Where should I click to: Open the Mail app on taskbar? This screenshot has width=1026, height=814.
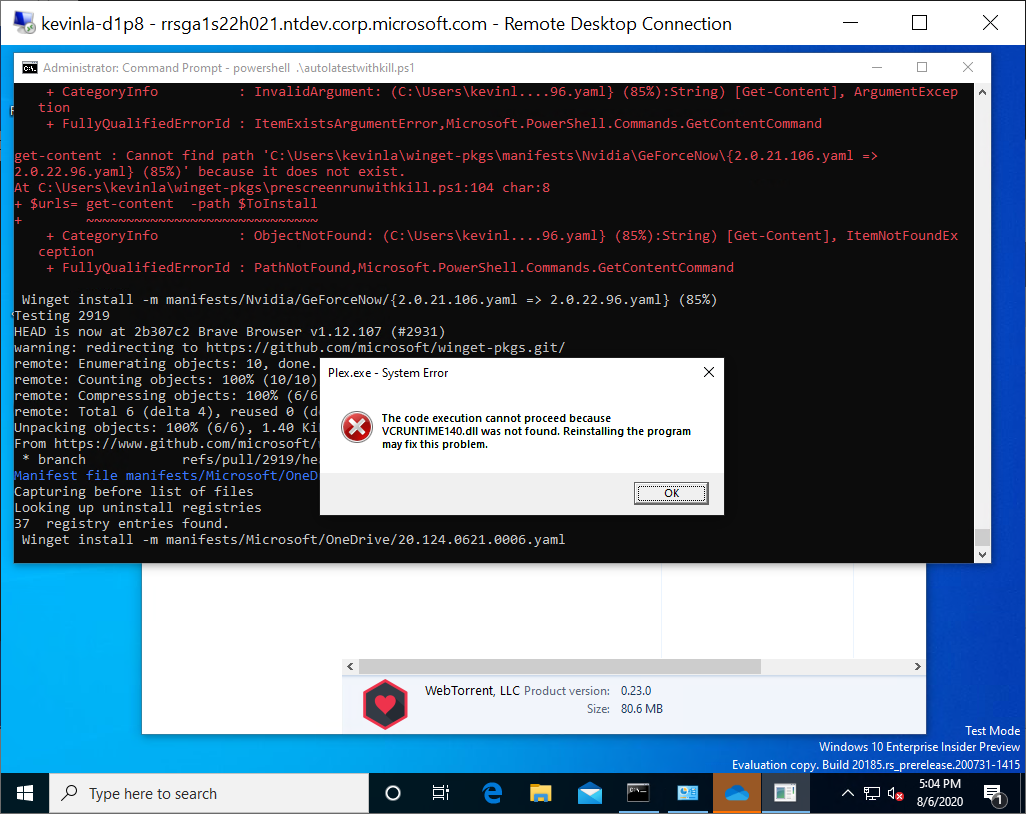590,793
